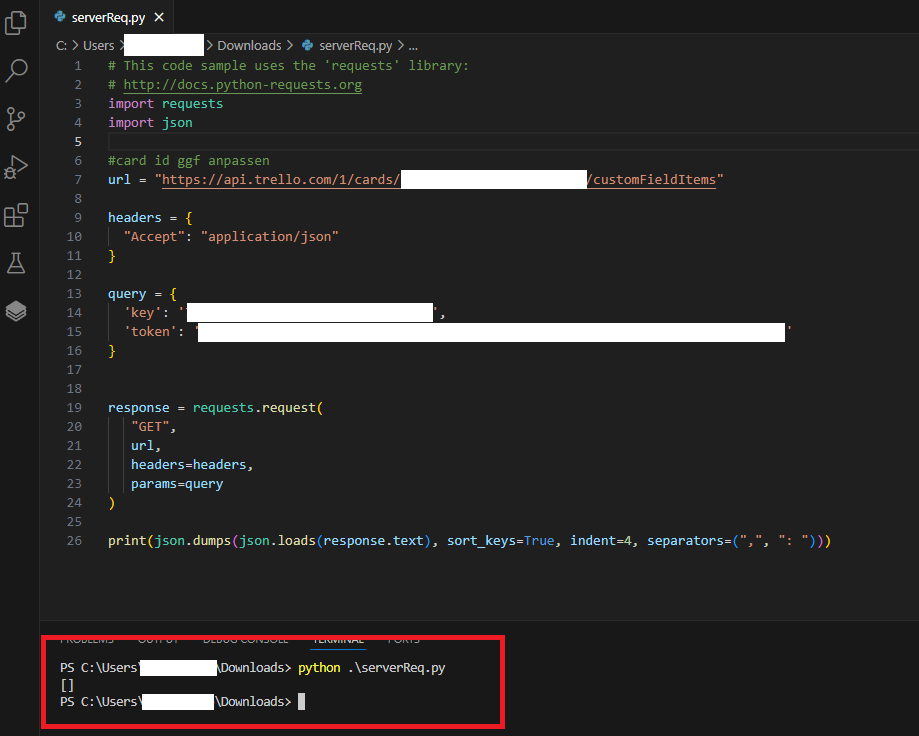Click the '[]' output in terminal

coord(67,684)
